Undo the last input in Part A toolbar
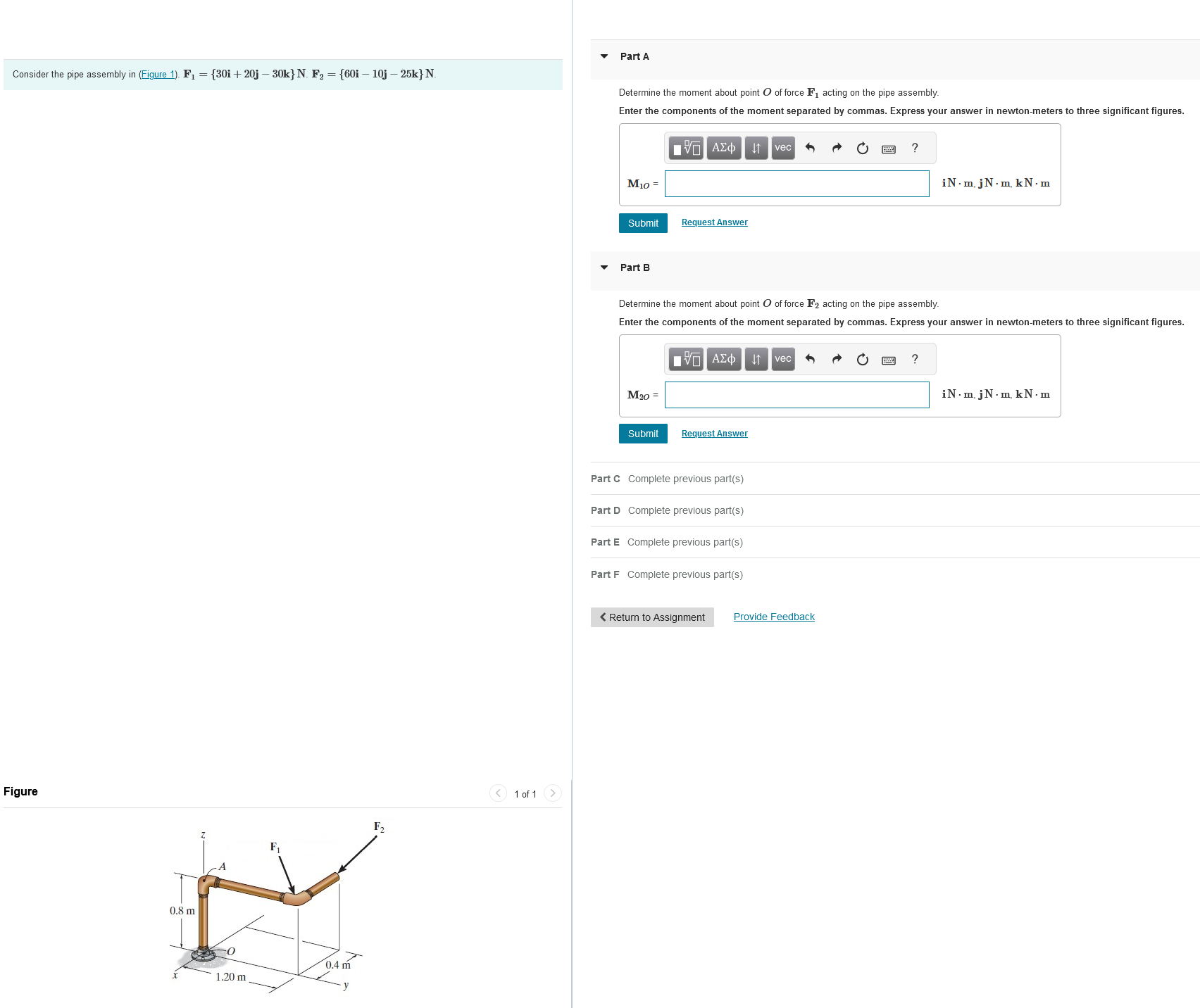Image resolution: width=1200 pixels, height=1008 pixels. (810, 148)
